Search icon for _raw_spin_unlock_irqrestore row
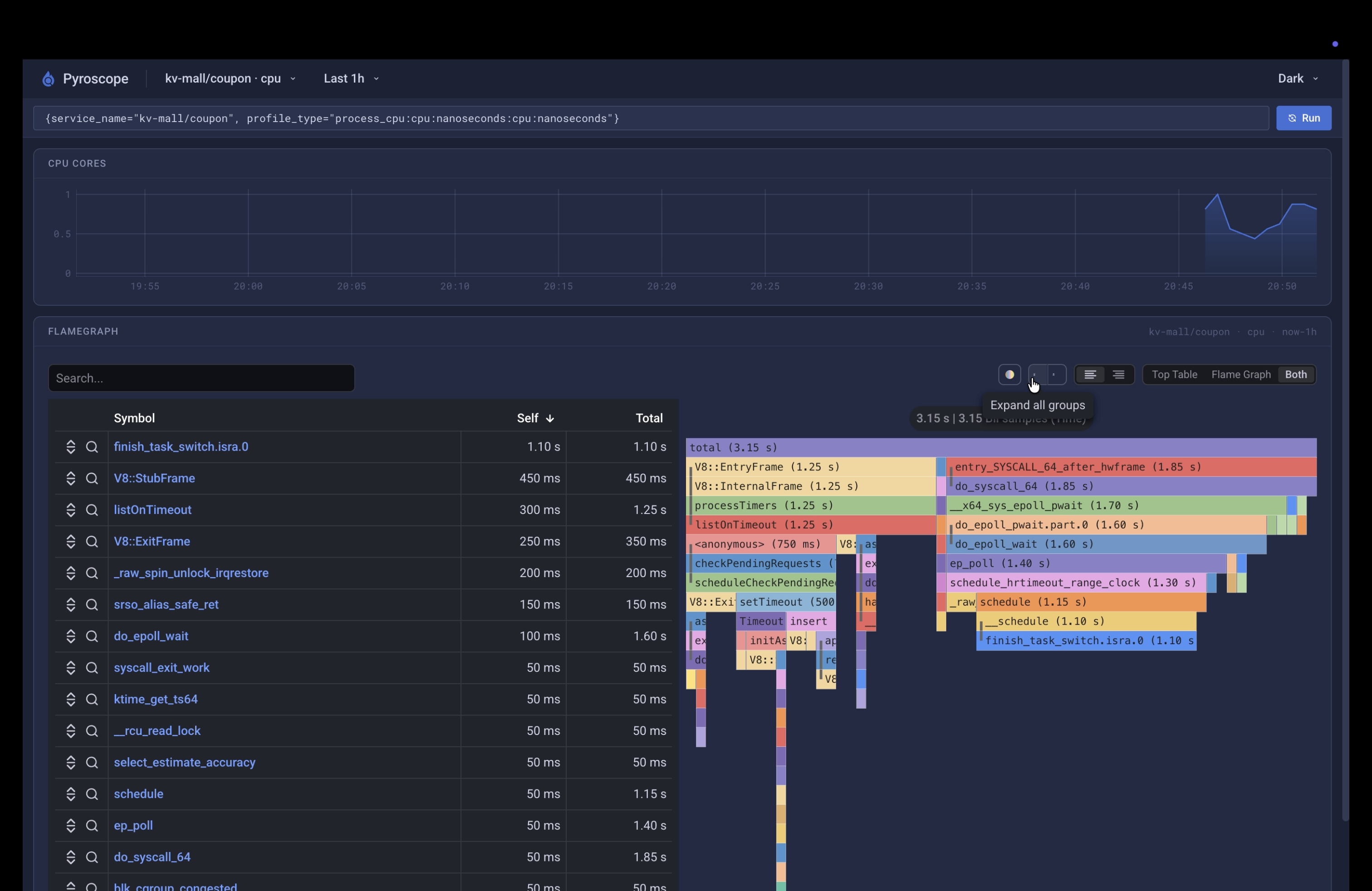 [92, 573]
